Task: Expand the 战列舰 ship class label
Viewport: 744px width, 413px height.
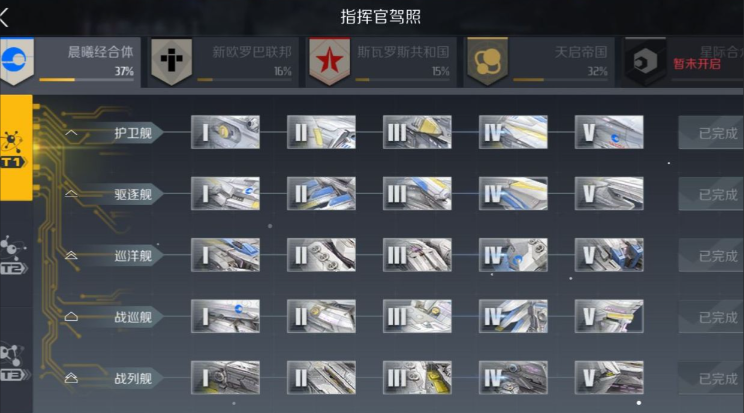Action: click(x=112, y=378)
